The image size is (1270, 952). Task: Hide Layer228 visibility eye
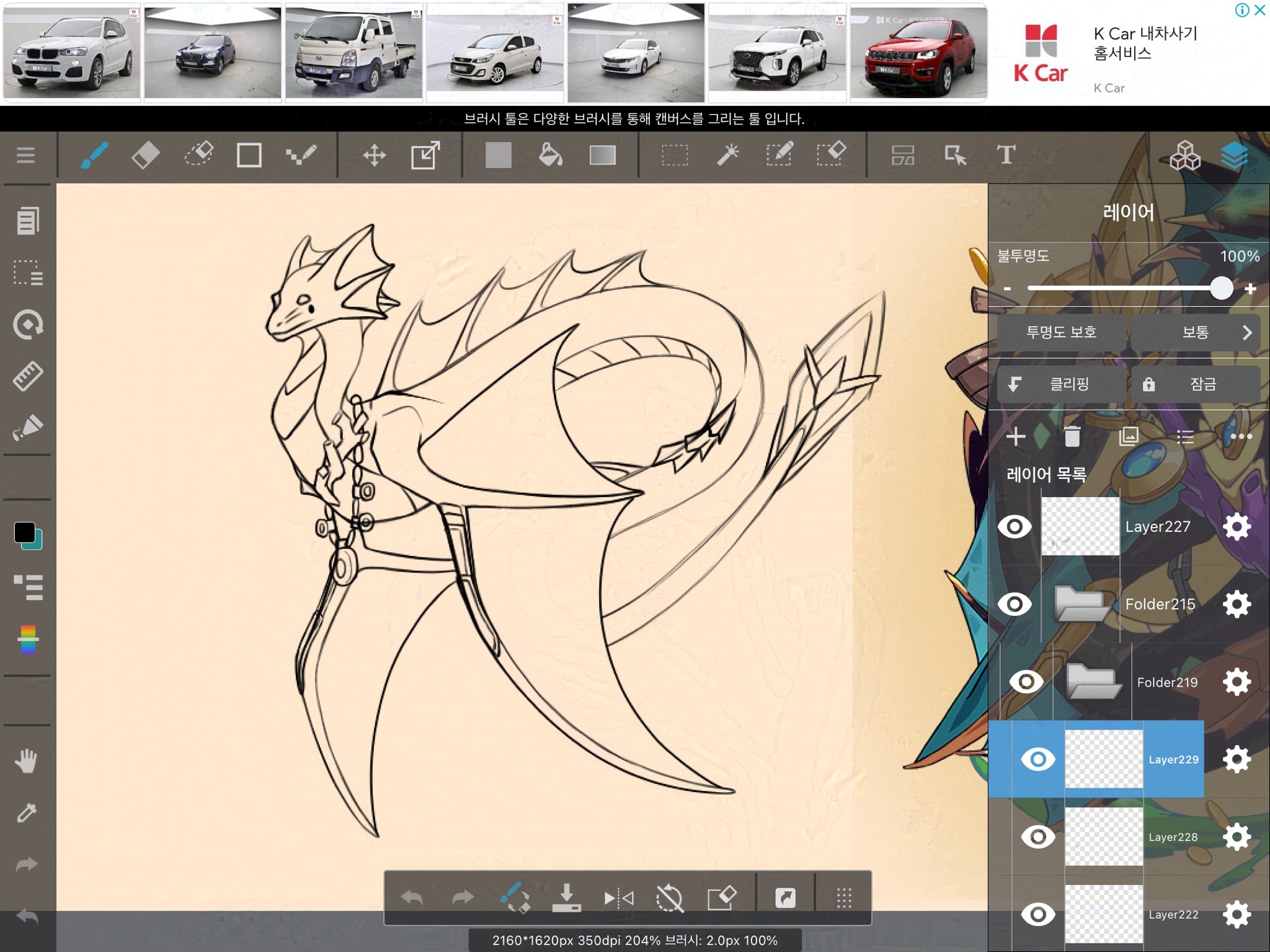click(1037, 837)
